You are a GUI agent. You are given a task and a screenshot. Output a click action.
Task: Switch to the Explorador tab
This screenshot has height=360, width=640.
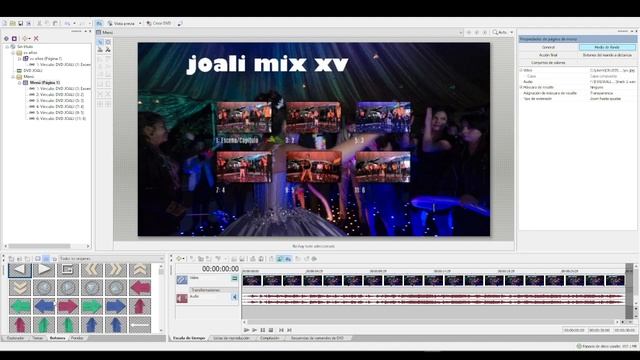[x=16, y=338]
